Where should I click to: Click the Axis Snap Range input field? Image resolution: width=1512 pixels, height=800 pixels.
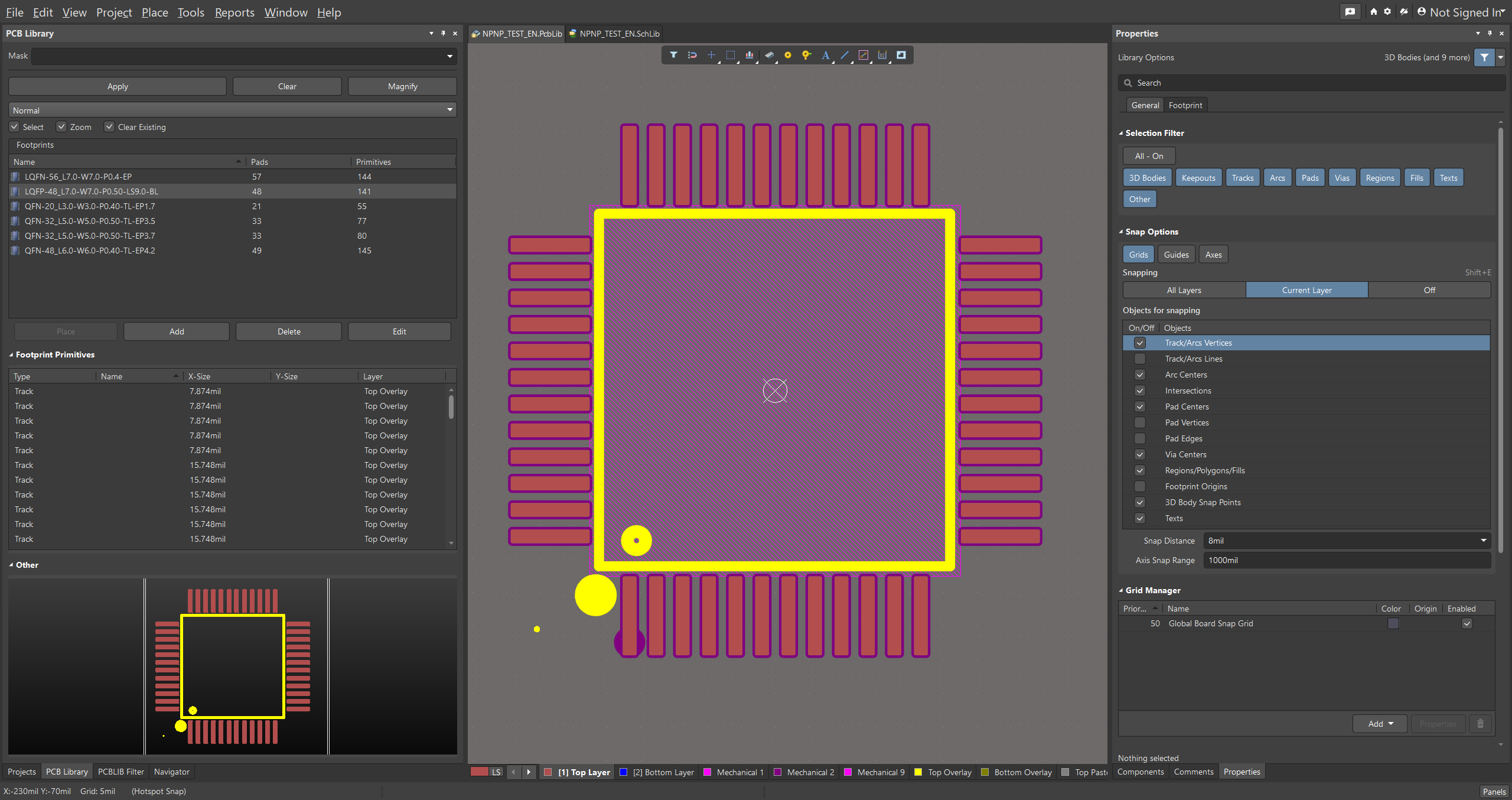coord(1347,560)
